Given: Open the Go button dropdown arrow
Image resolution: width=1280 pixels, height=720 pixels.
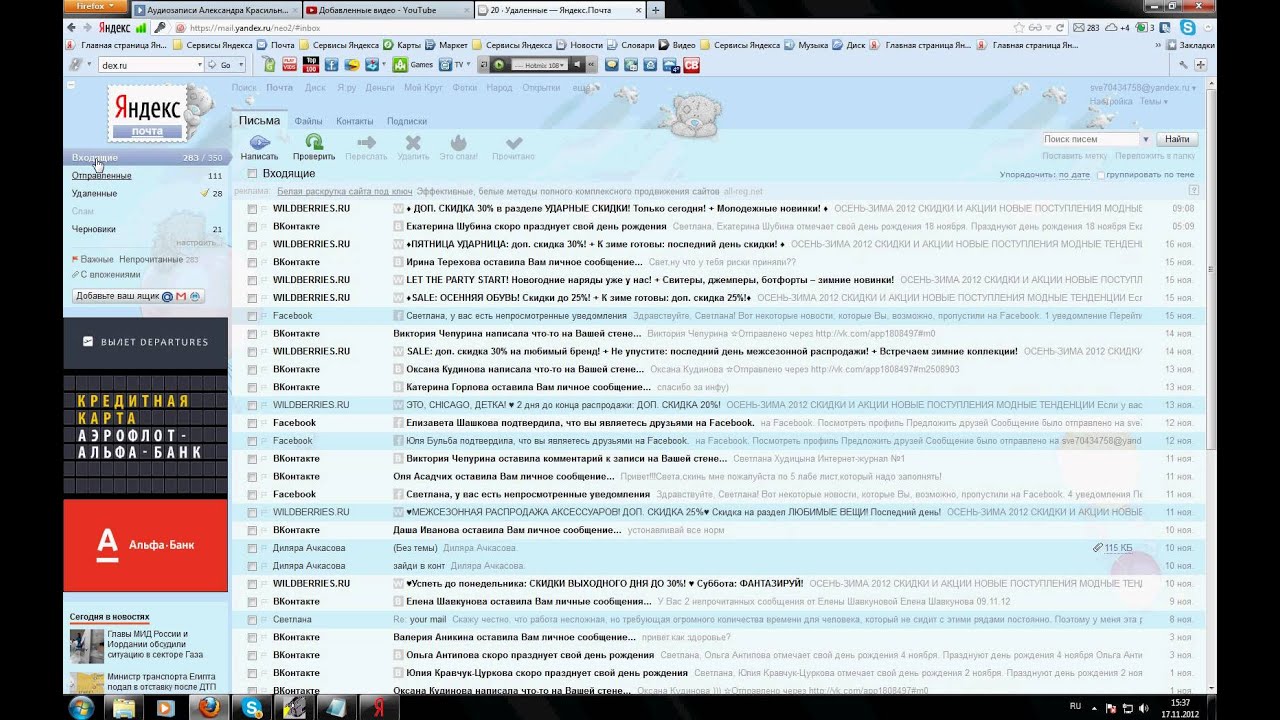Looking at the screenshot, I should tap(239, 64).
